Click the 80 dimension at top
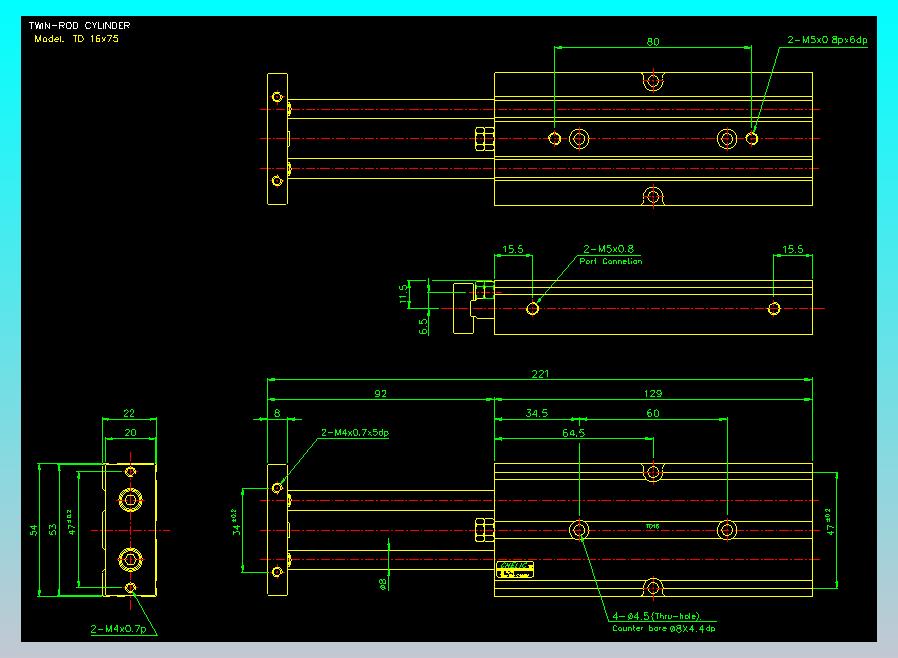Screen dimensions: 898x658 tap(653, 42)
